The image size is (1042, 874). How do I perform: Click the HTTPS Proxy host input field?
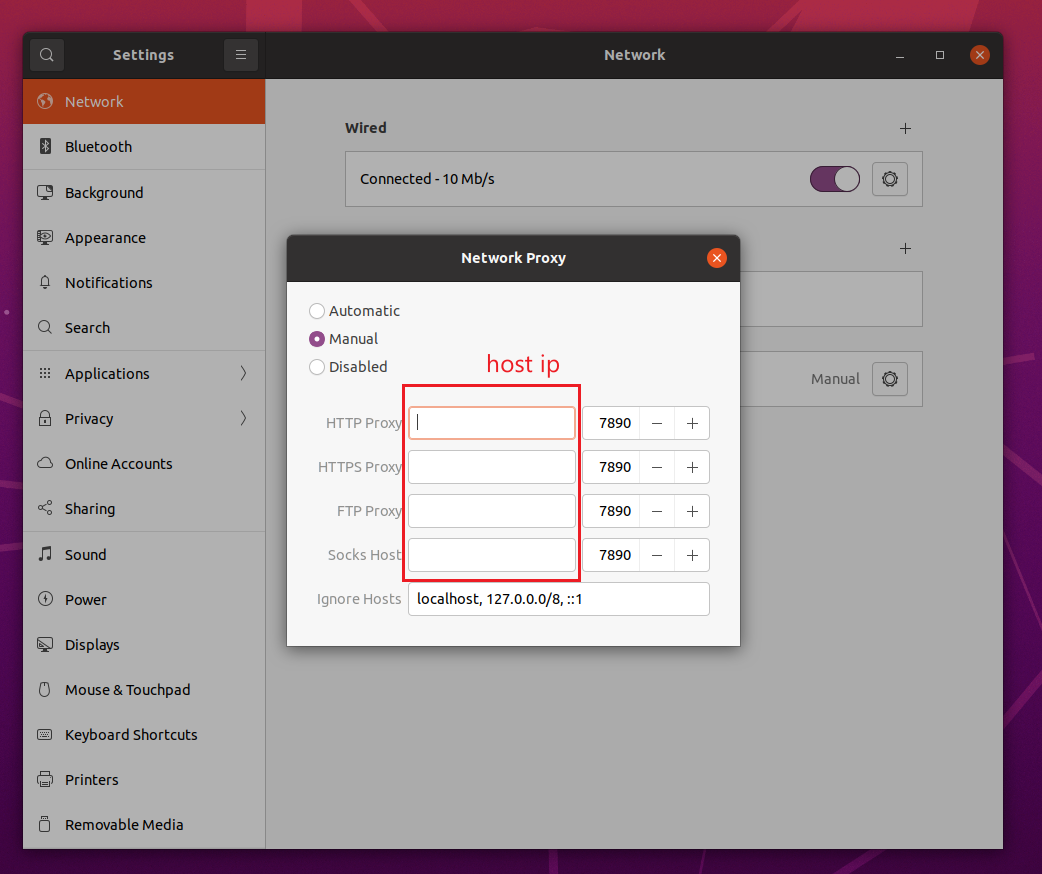tap(491, 467)
